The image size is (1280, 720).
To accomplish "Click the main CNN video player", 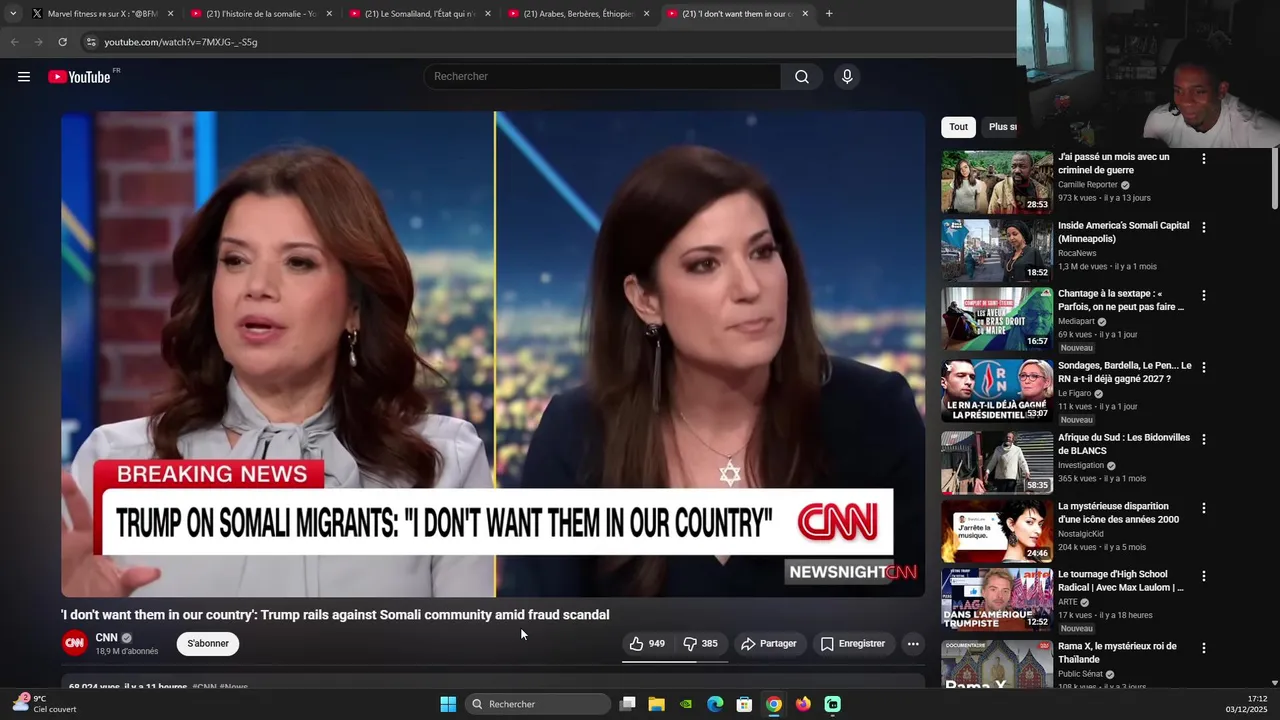I will tap(493, 354).
